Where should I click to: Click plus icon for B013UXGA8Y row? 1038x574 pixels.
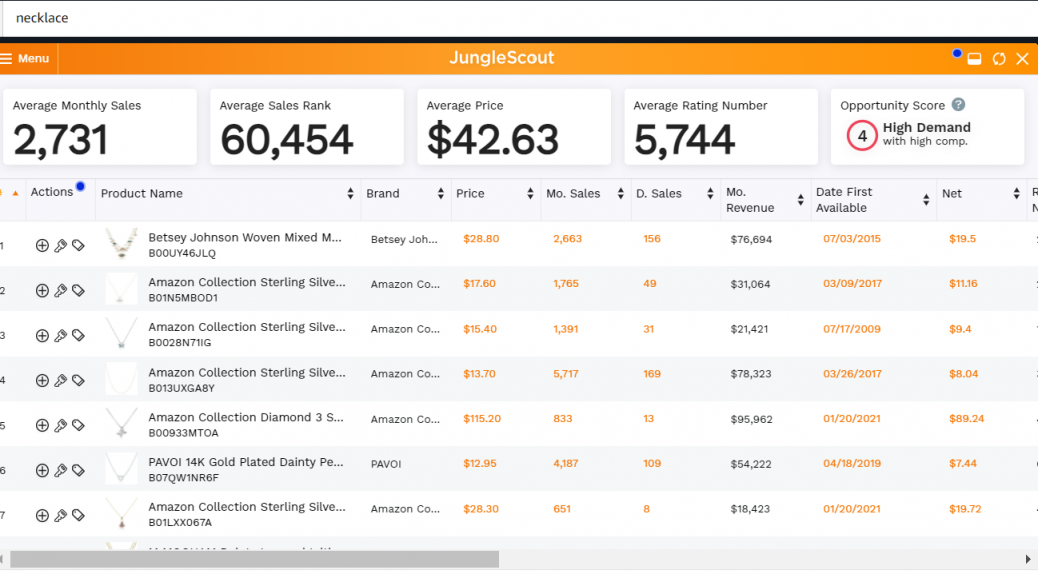tap(42, 381)
